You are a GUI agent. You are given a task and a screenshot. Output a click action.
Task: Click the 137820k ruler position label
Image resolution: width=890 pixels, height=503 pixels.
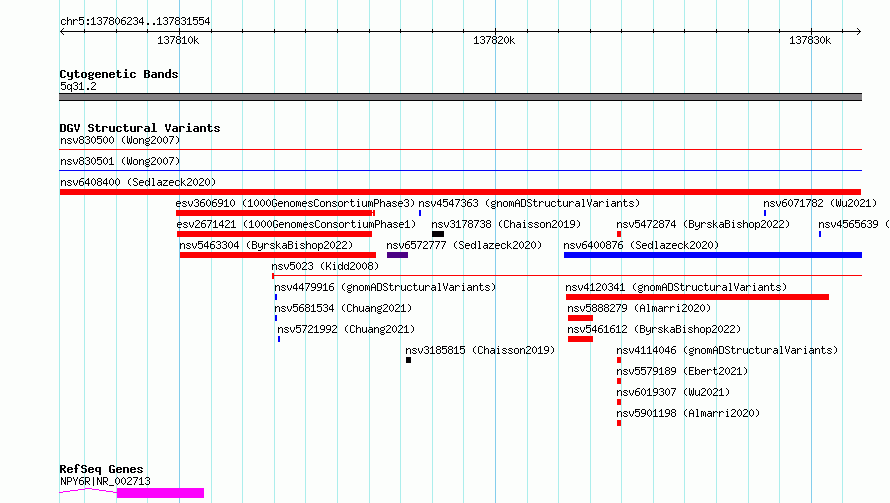[x=494, y=40]
